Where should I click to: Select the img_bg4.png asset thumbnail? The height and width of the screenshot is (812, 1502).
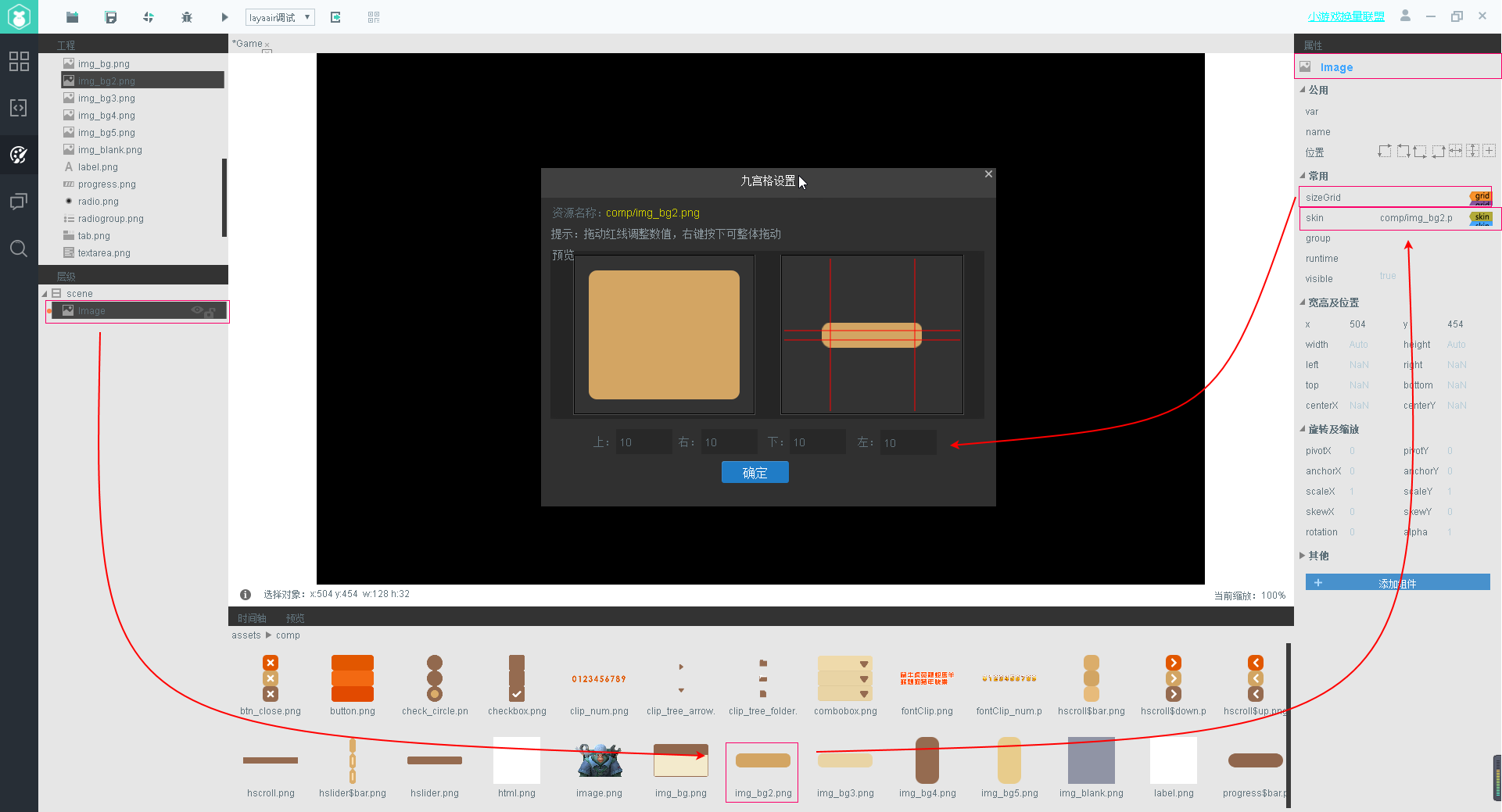[927, 769]
